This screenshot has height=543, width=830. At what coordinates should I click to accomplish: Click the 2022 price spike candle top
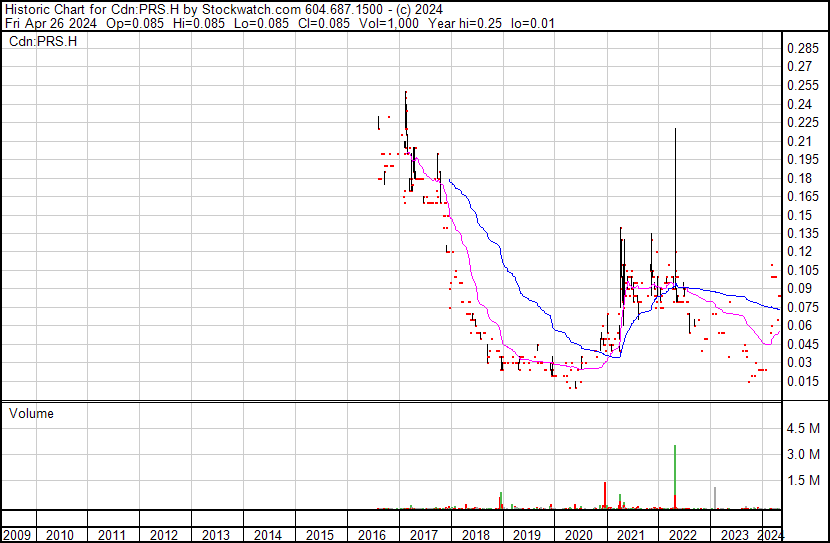(675, 129)
